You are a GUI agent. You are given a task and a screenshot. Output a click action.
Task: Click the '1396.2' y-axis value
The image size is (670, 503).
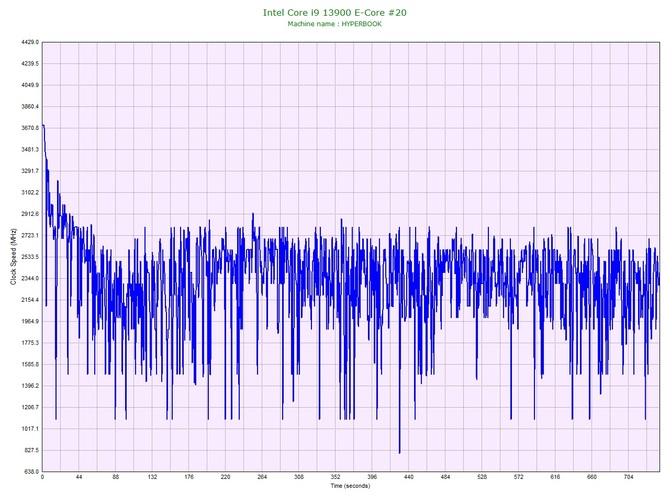[x=30, y=385]
